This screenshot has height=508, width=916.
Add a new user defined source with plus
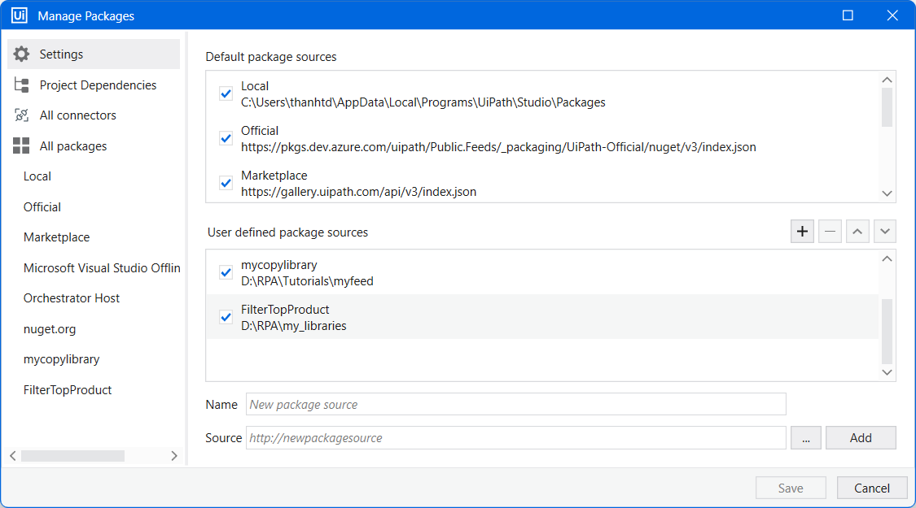(802, 232)
